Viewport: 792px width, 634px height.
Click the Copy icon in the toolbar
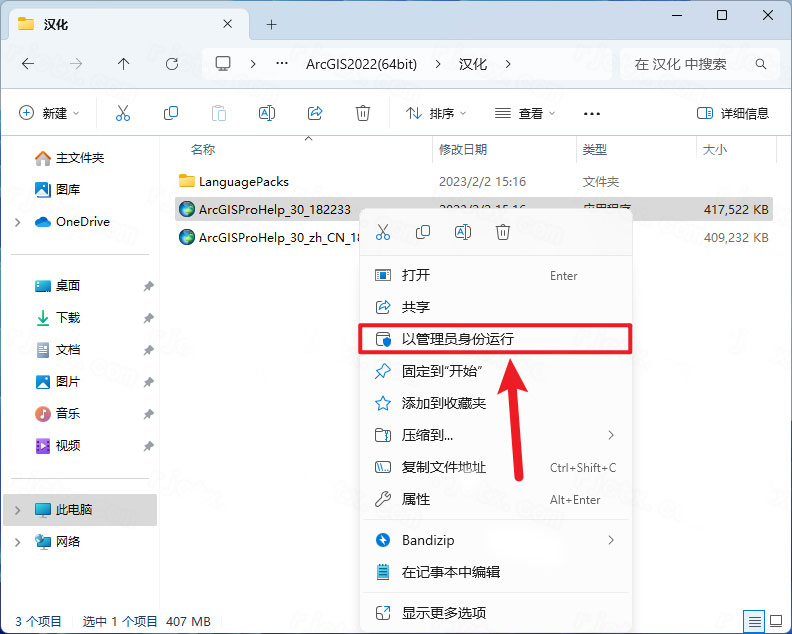click(171, 113)
